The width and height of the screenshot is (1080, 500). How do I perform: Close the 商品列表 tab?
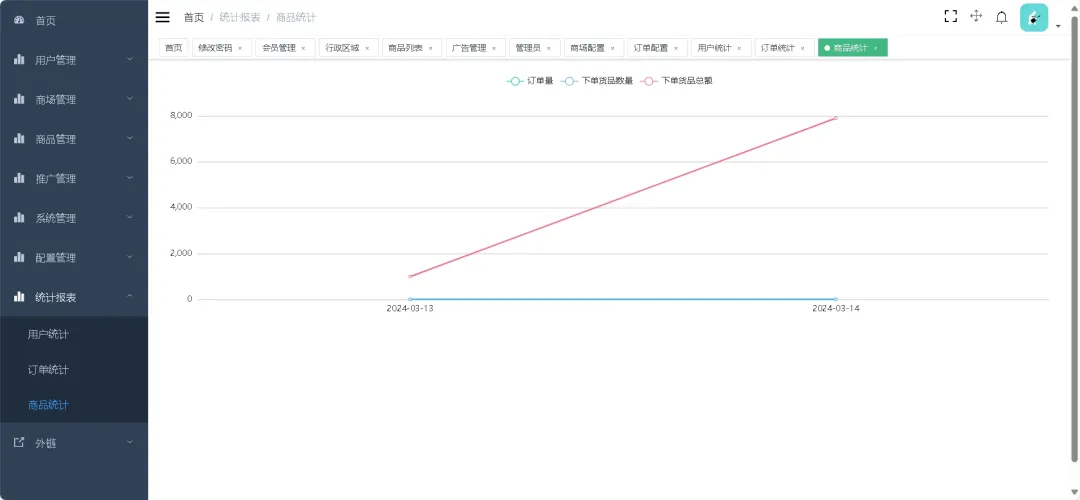(x=430, y=48)
